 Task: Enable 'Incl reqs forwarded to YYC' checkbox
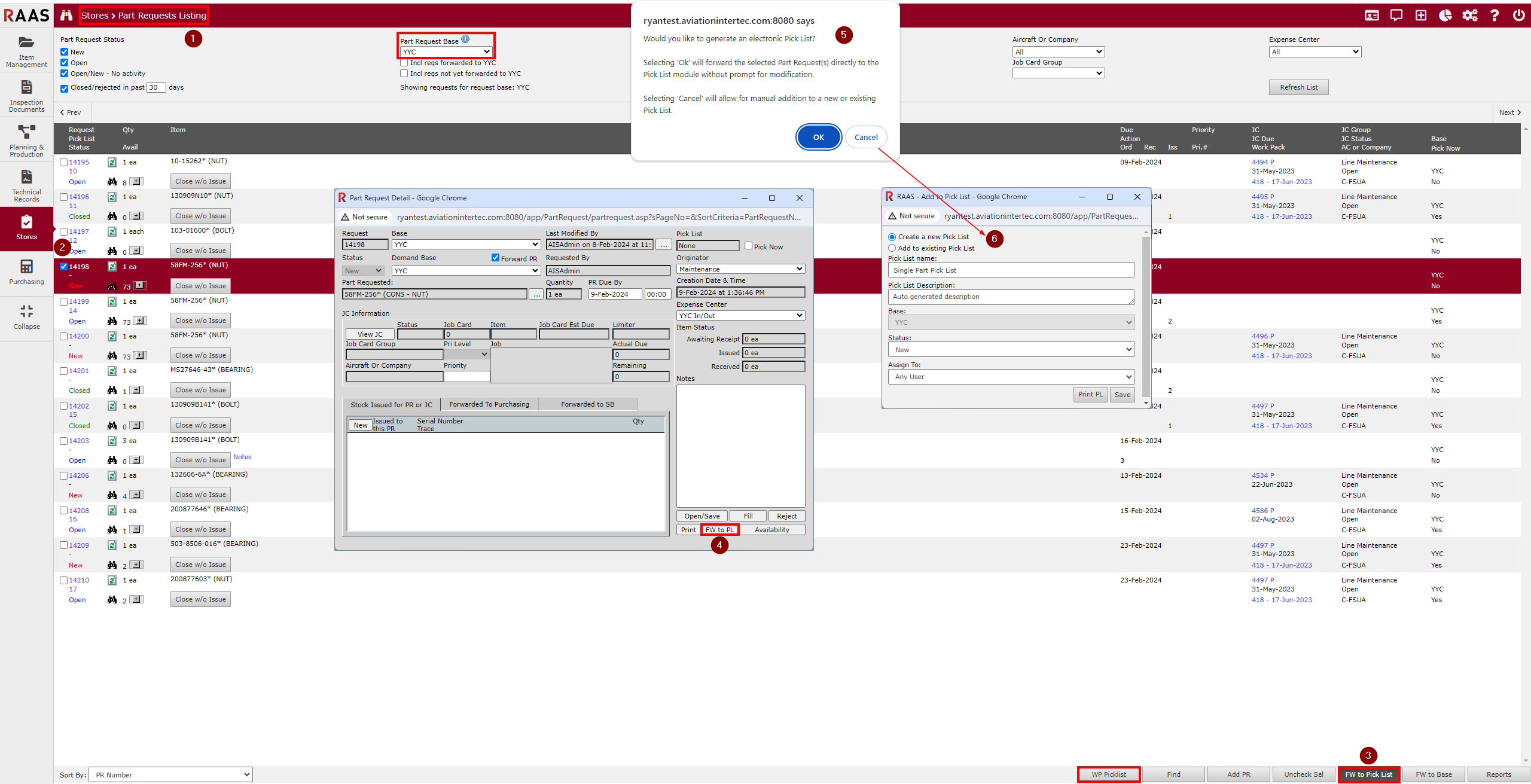tap(404, 63)
